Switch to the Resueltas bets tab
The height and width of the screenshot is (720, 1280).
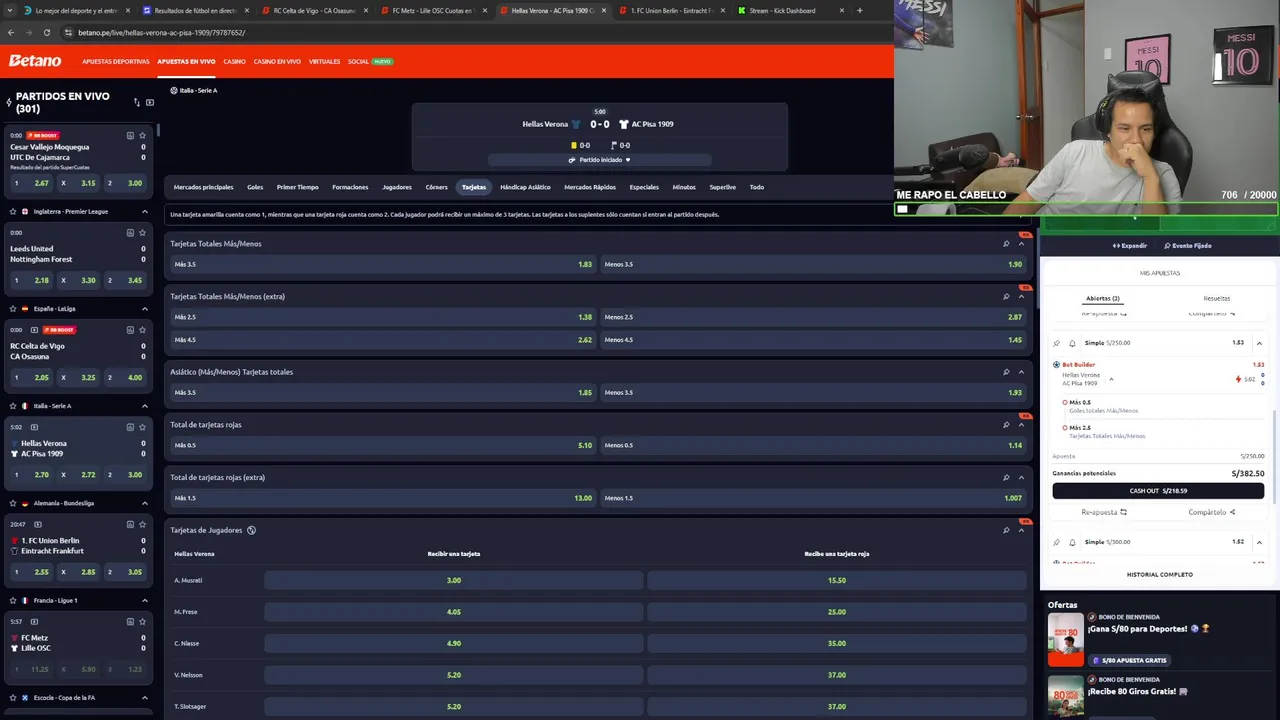pyautogui.click(x=1217, y=298)
